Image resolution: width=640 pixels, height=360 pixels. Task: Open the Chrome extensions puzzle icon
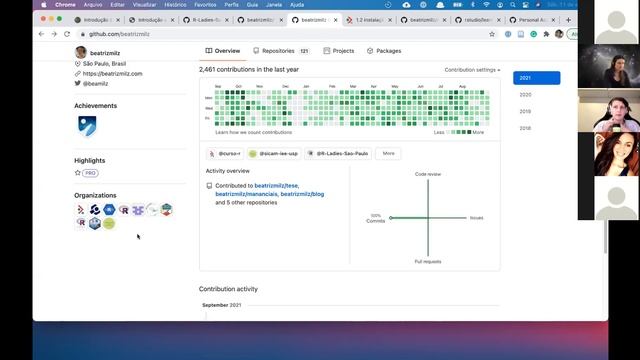tap(546, 34)
